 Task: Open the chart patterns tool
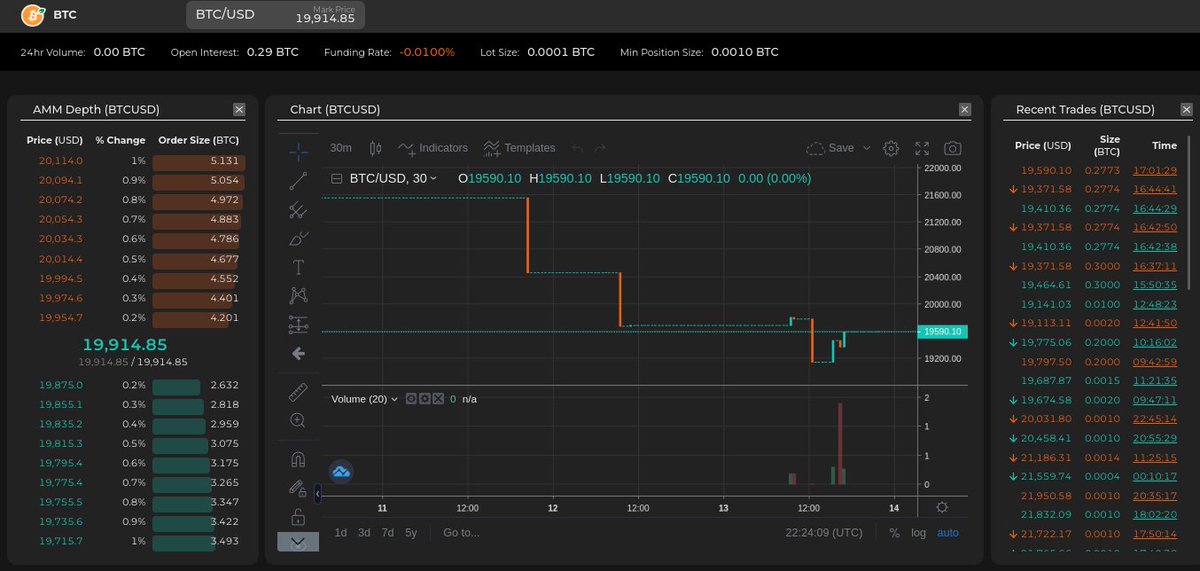298,295
